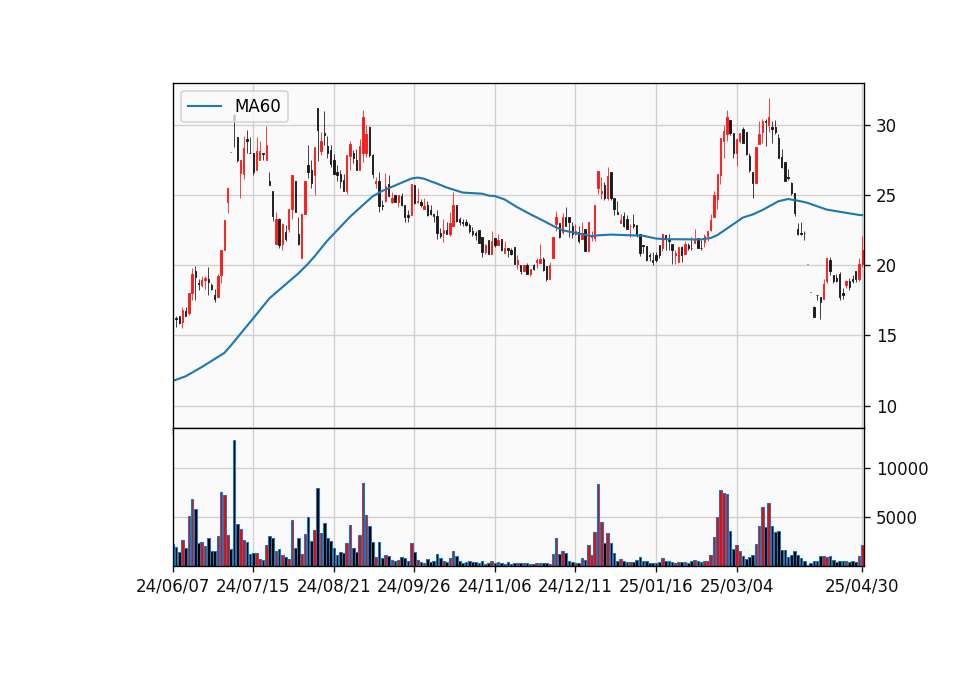Click the price axis value 10
Screen dimensions: 960x690
[886, 406]
